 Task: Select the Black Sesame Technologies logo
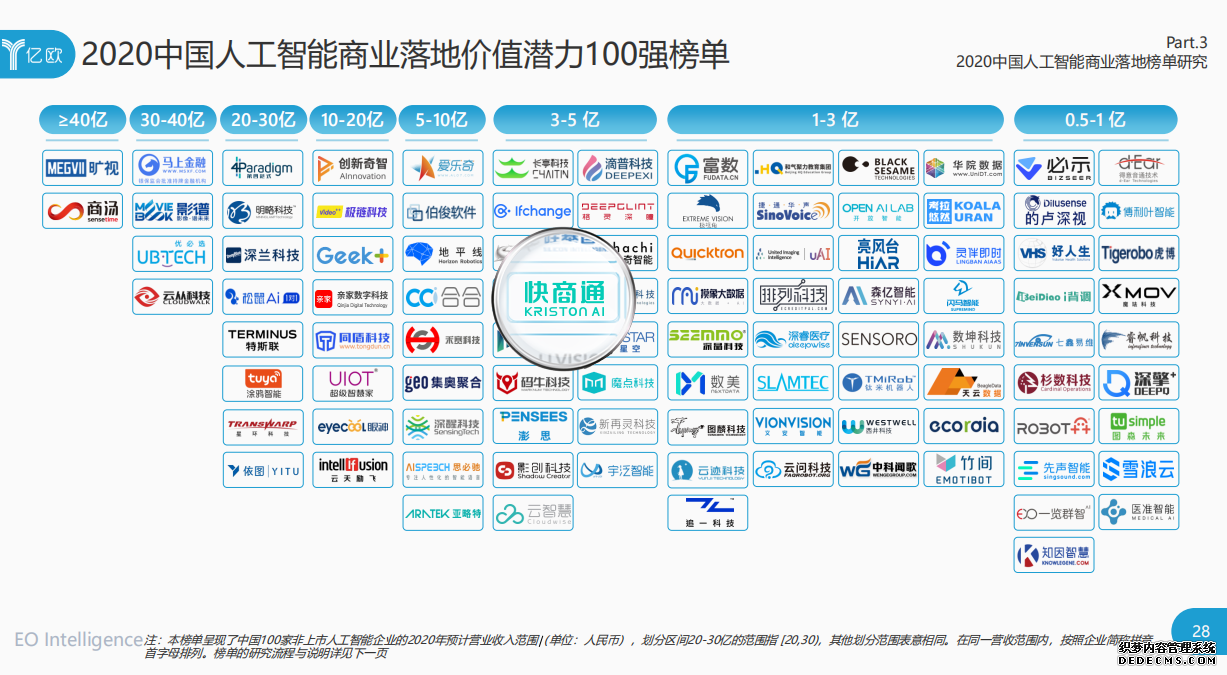877,168
